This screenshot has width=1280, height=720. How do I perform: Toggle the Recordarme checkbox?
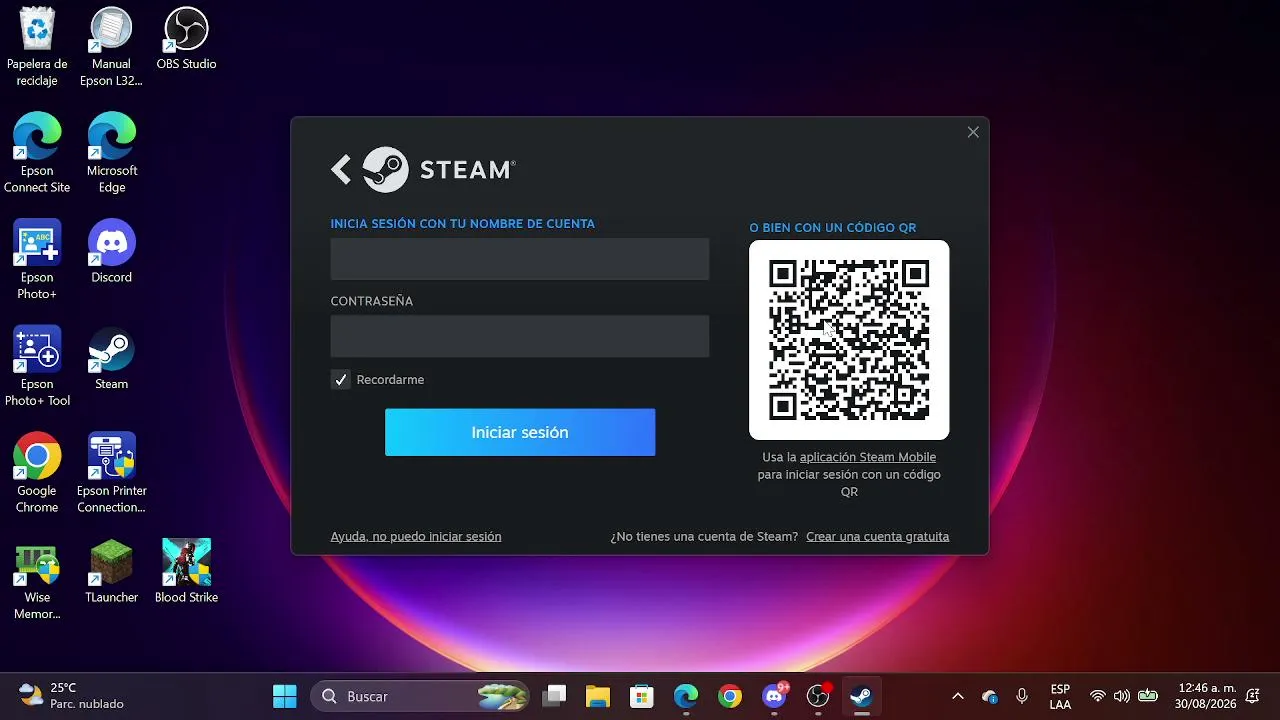point(341,380)
